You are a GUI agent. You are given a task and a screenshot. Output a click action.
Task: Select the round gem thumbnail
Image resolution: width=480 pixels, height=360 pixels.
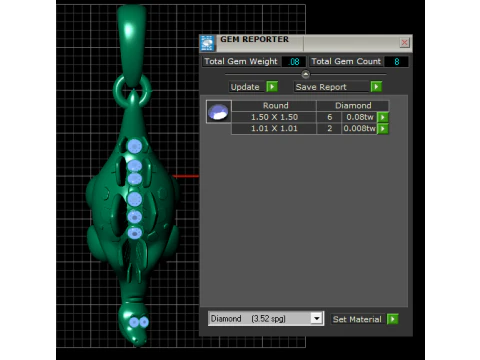pos(218,112)
